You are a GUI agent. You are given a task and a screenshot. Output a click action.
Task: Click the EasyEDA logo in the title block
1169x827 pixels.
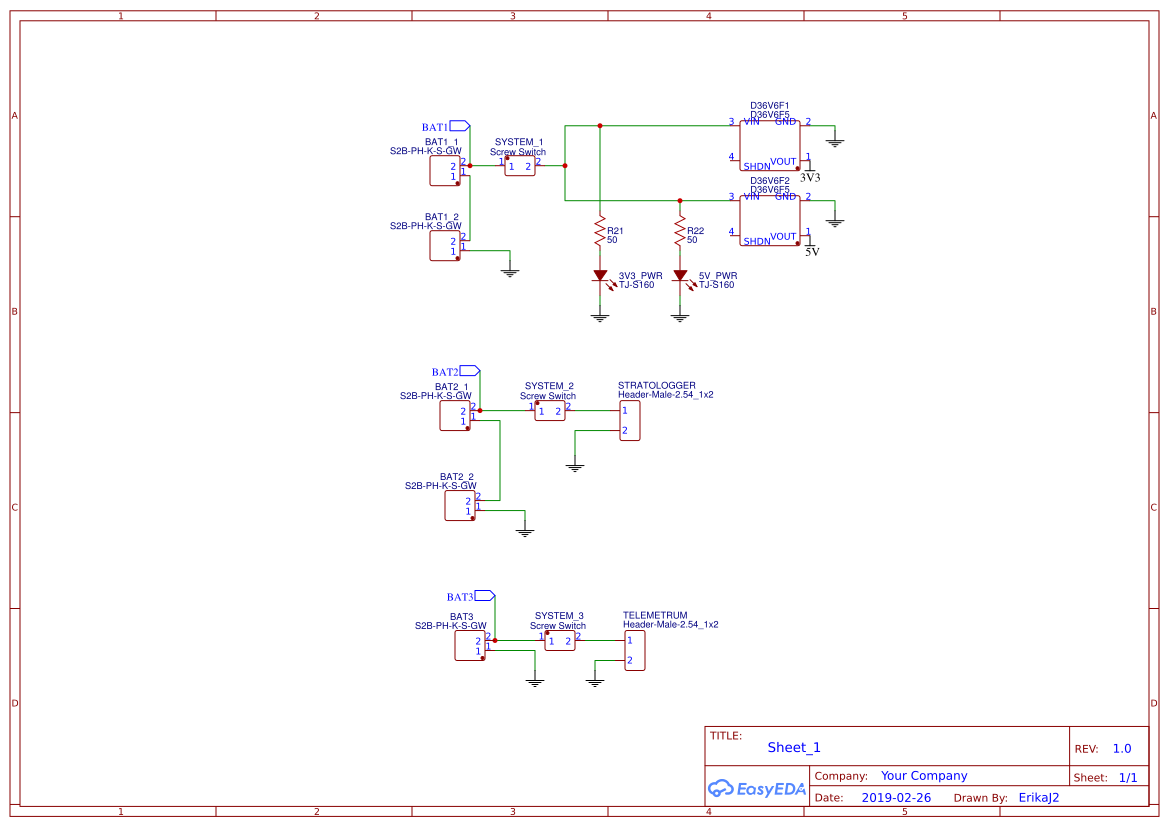[757, 789]
